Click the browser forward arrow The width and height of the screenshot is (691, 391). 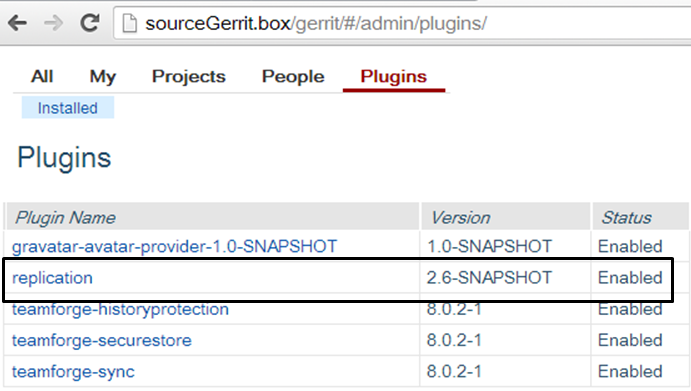(53, 23)
